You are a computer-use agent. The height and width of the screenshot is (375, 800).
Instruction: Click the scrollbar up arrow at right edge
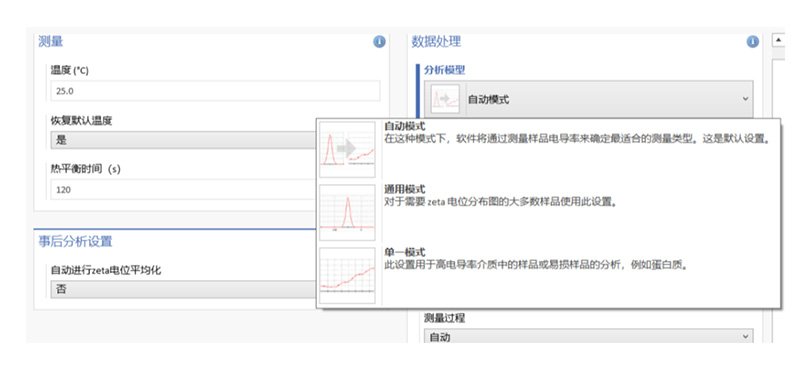point(779,40)
